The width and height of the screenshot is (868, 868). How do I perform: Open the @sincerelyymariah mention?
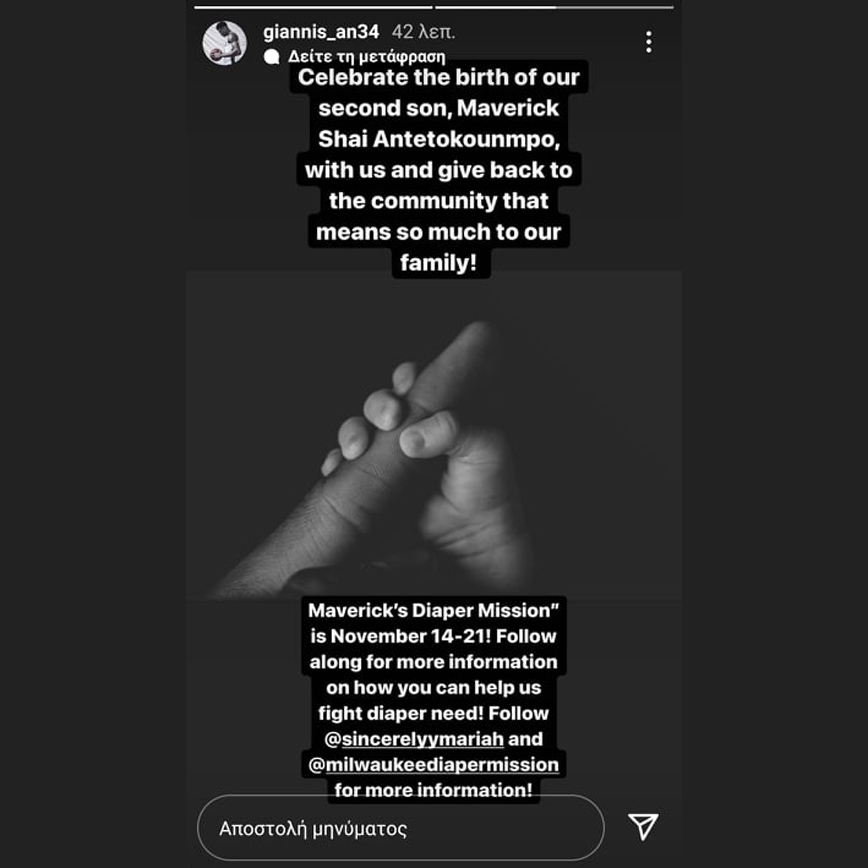414,739
